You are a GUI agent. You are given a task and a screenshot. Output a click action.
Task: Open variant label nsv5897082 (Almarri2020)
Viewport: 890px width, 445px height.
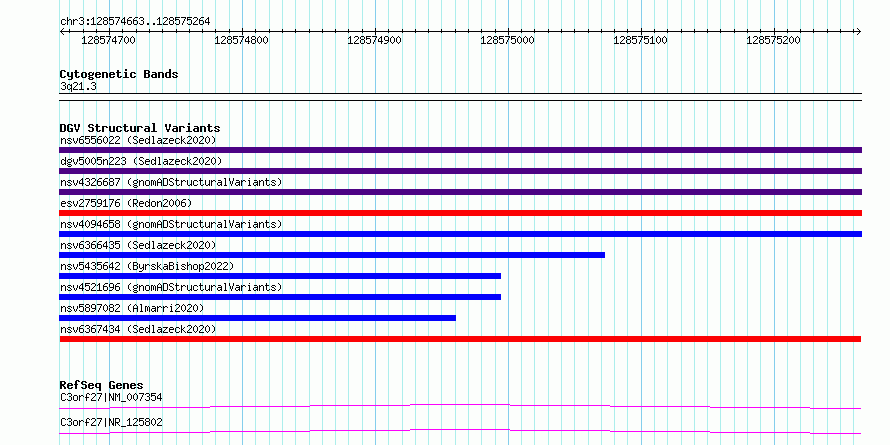(132, 308)
